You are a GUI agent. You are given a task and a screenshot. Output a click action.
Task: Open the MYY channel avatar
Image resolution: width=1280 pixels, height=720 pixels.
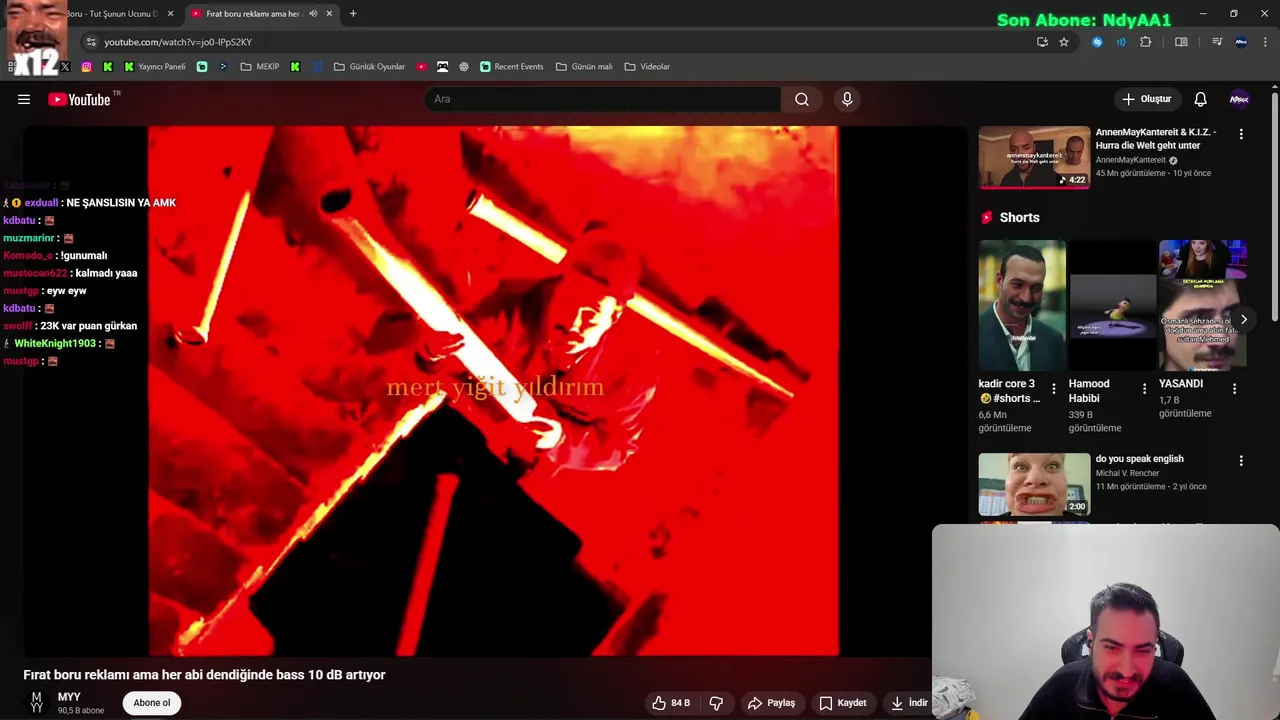click(x=37, y=702)
